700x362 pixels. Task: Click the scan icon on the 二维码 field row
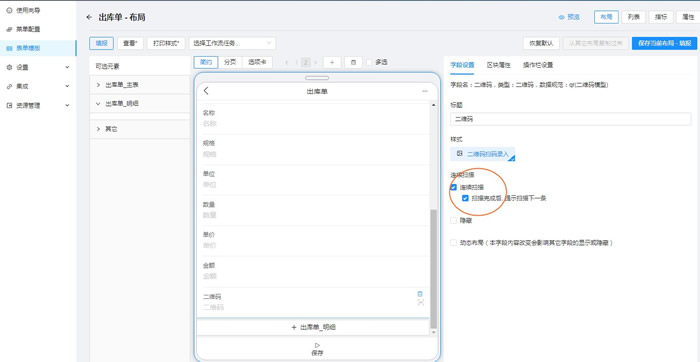click(421, 302)
